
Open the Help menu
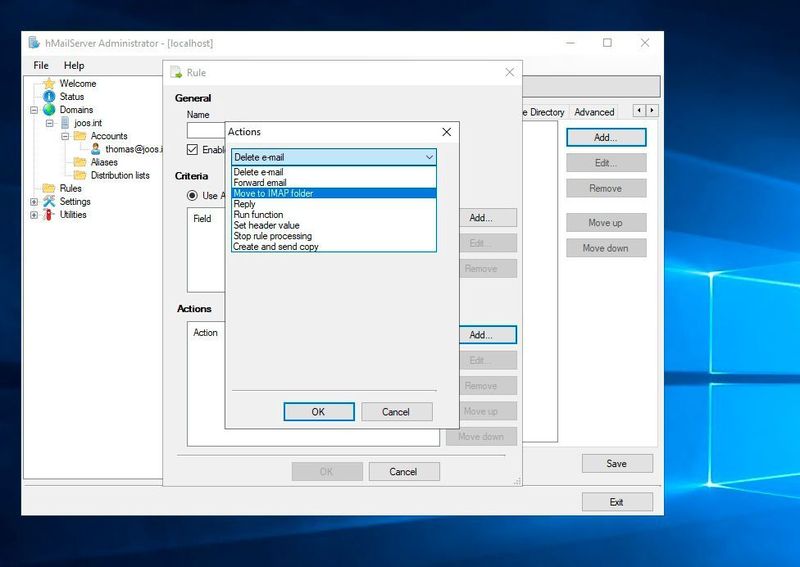coord(74,65)
